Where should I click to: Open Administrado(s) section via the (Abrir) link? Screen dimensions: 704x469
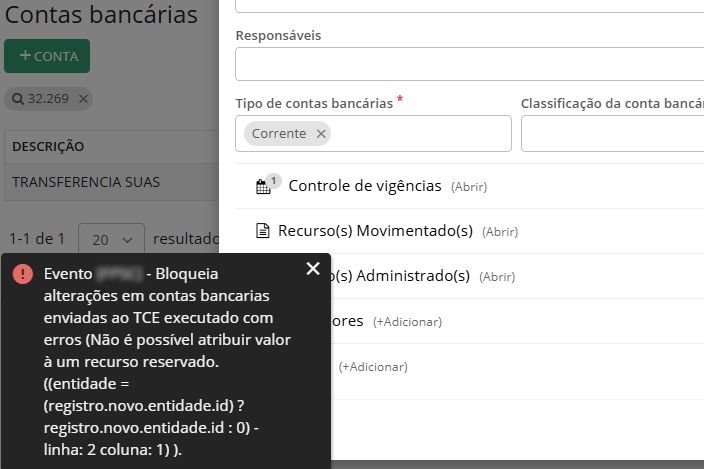pyautogui.click(x=497, y=276)
